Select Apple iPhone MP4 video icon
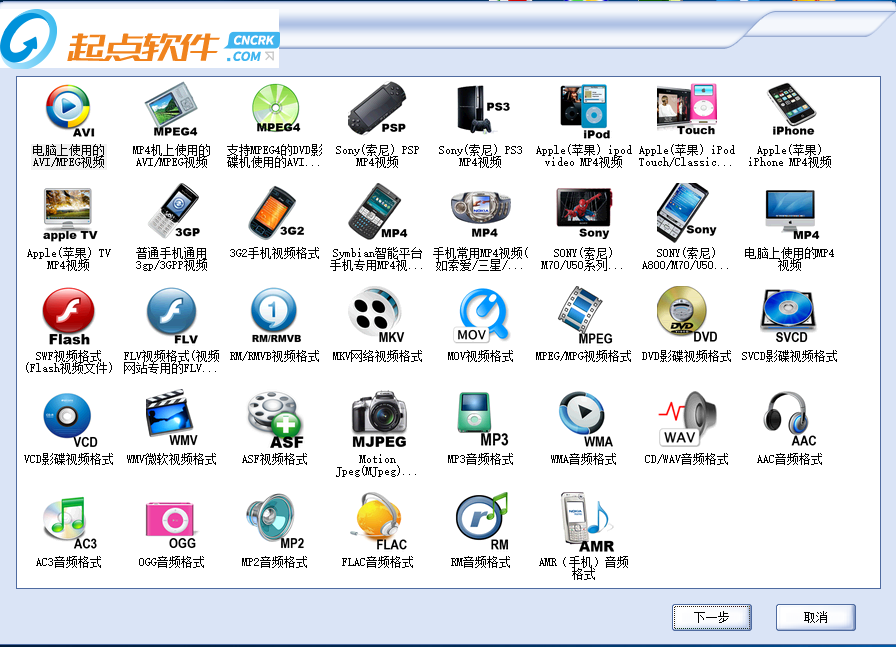 (x=790, y=110)
